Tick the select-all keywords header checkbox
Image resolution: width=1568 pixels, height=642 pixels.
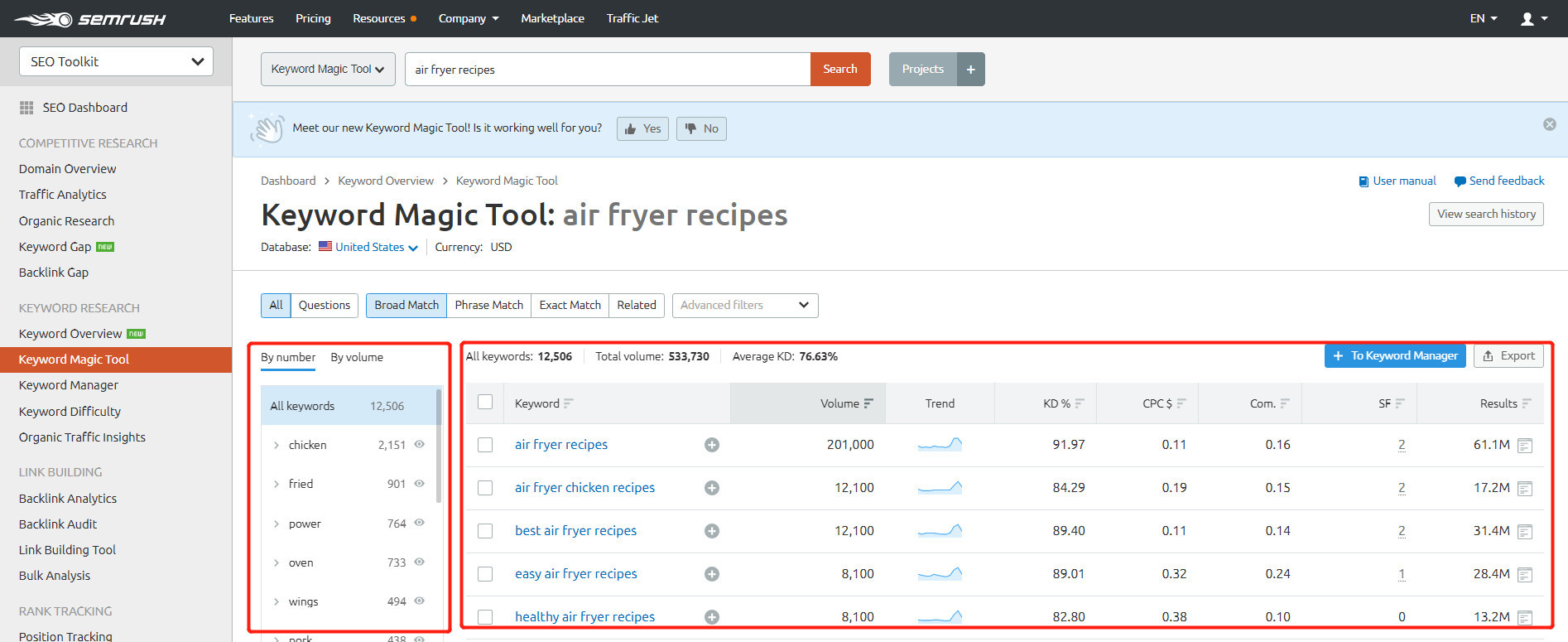click(x=485, y=402)
